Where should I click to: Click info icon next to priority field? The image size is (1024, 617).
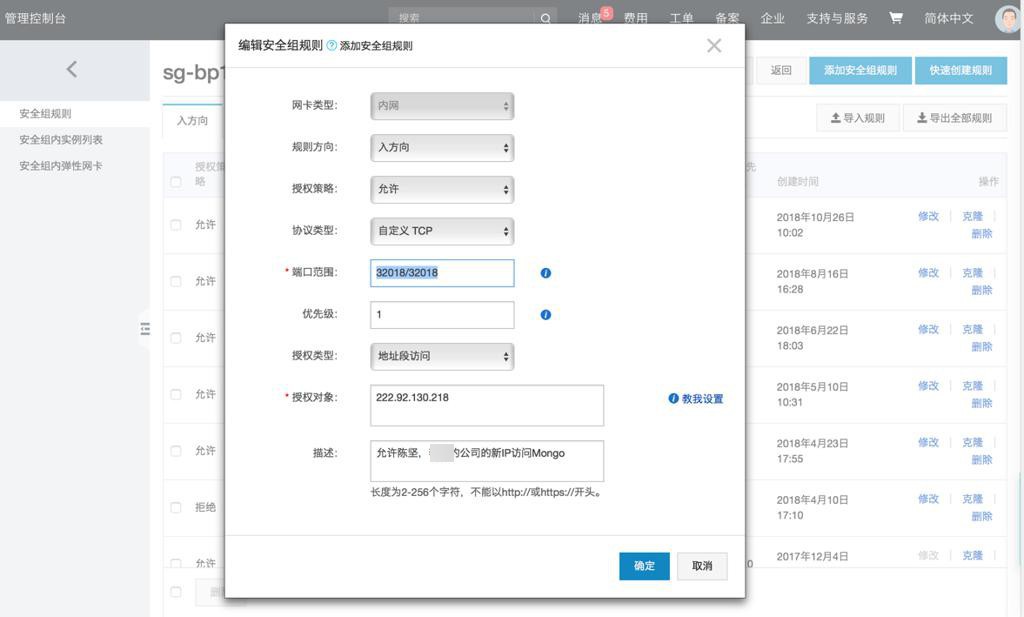point(546,315)
